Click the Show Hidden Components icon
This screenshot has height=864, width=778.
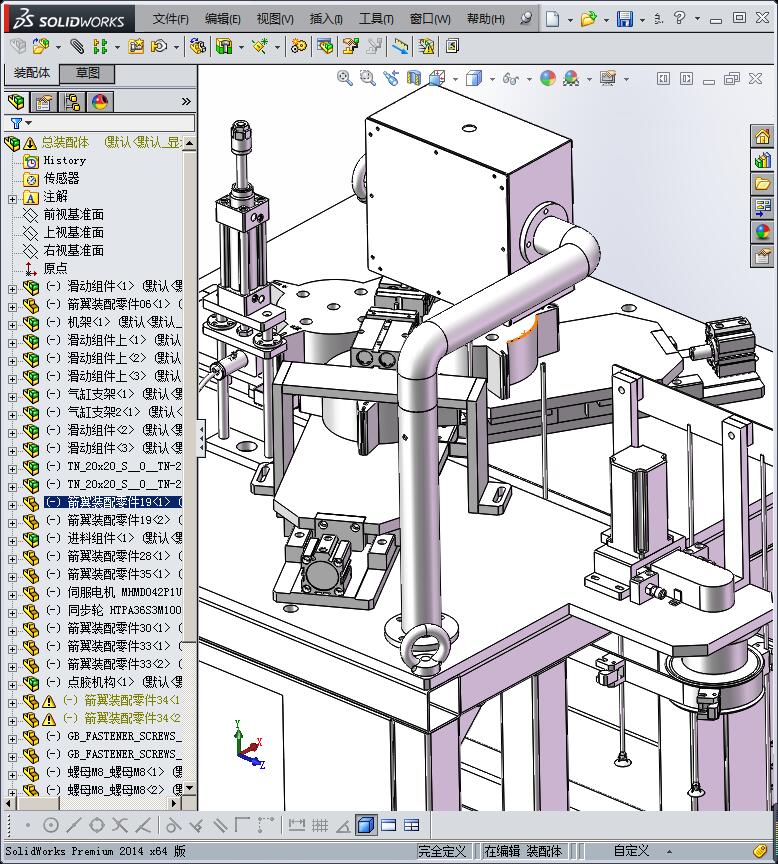click(197, 46)
